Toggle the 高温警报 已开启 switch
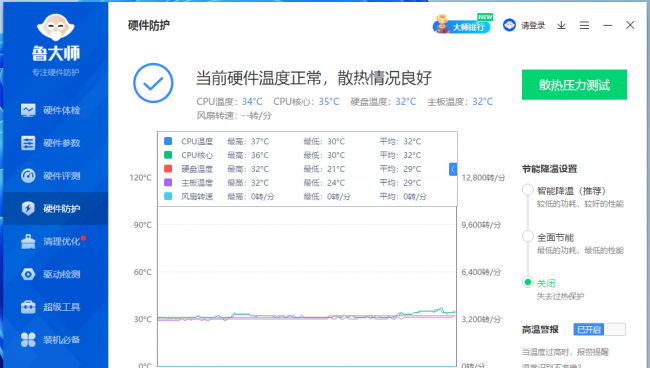 point(599,329)
